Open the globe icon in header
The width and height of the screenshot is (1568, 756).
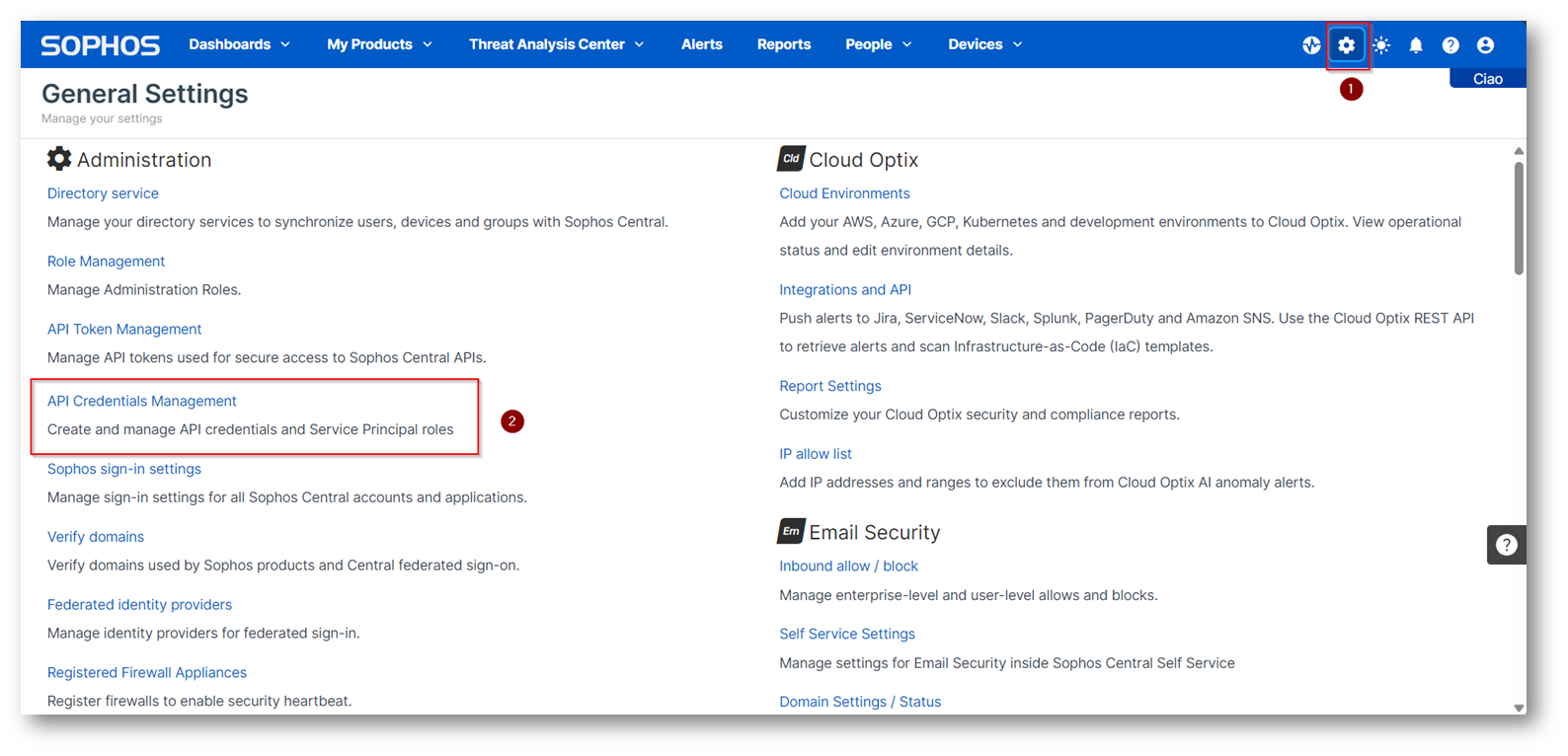click(x=1311, y=45)
